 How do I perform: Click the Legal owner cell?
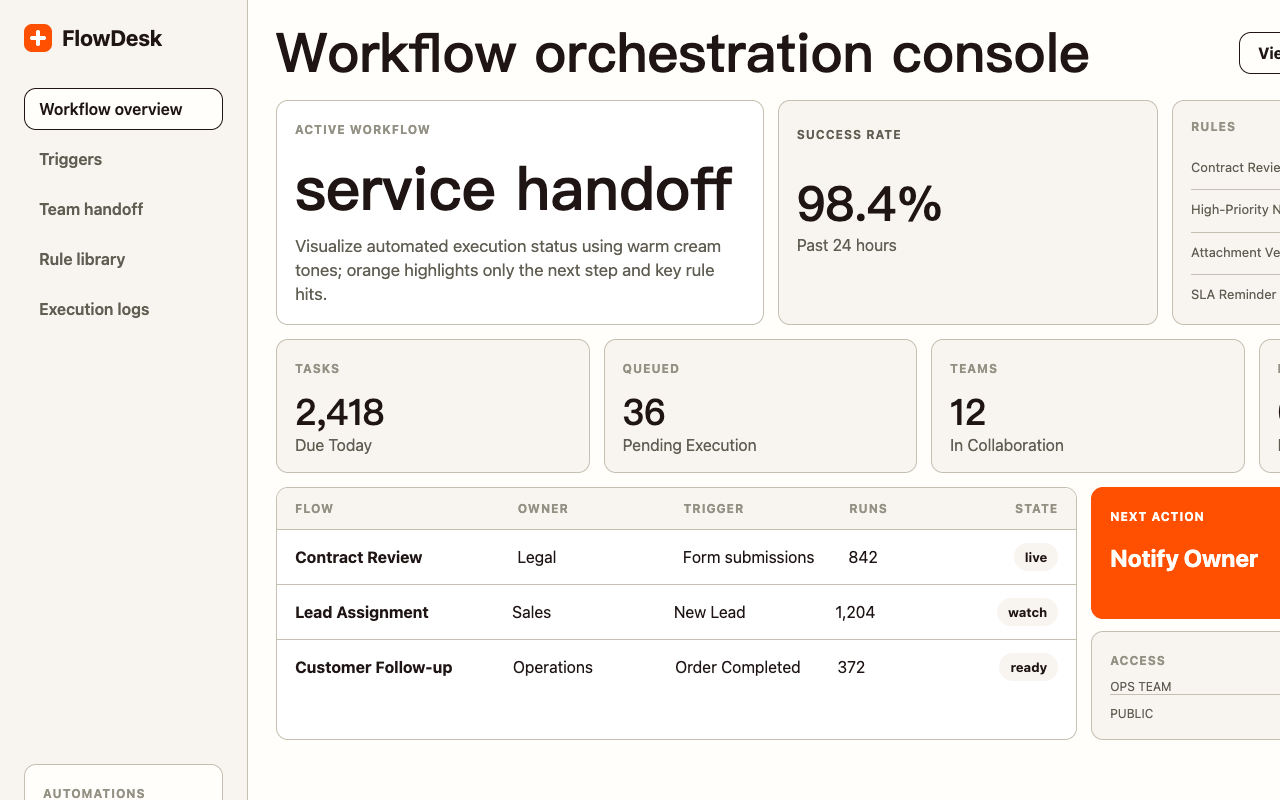pyautogui.click(x=537, y=557)
